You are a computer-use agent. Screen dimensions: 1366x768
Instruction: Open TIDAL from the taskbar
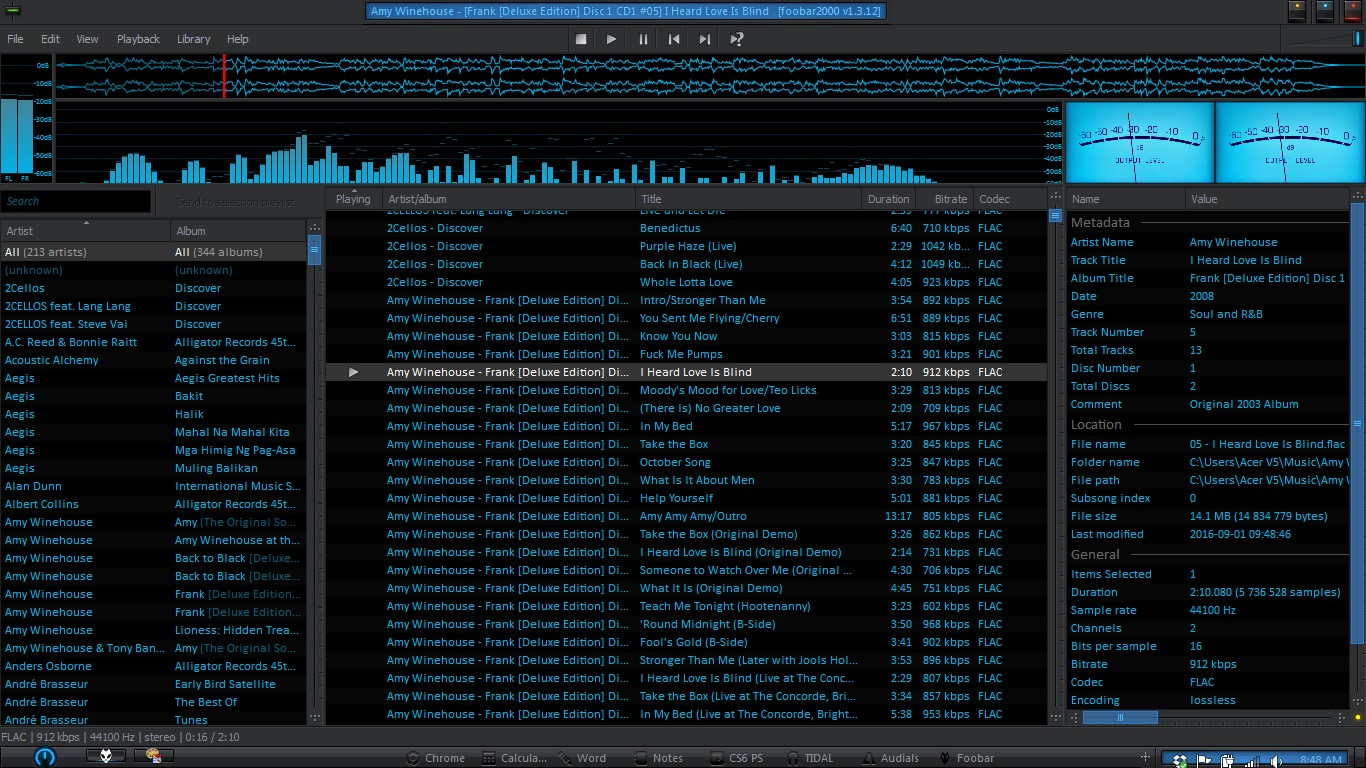pyautogui.click(x=810, y=758)
